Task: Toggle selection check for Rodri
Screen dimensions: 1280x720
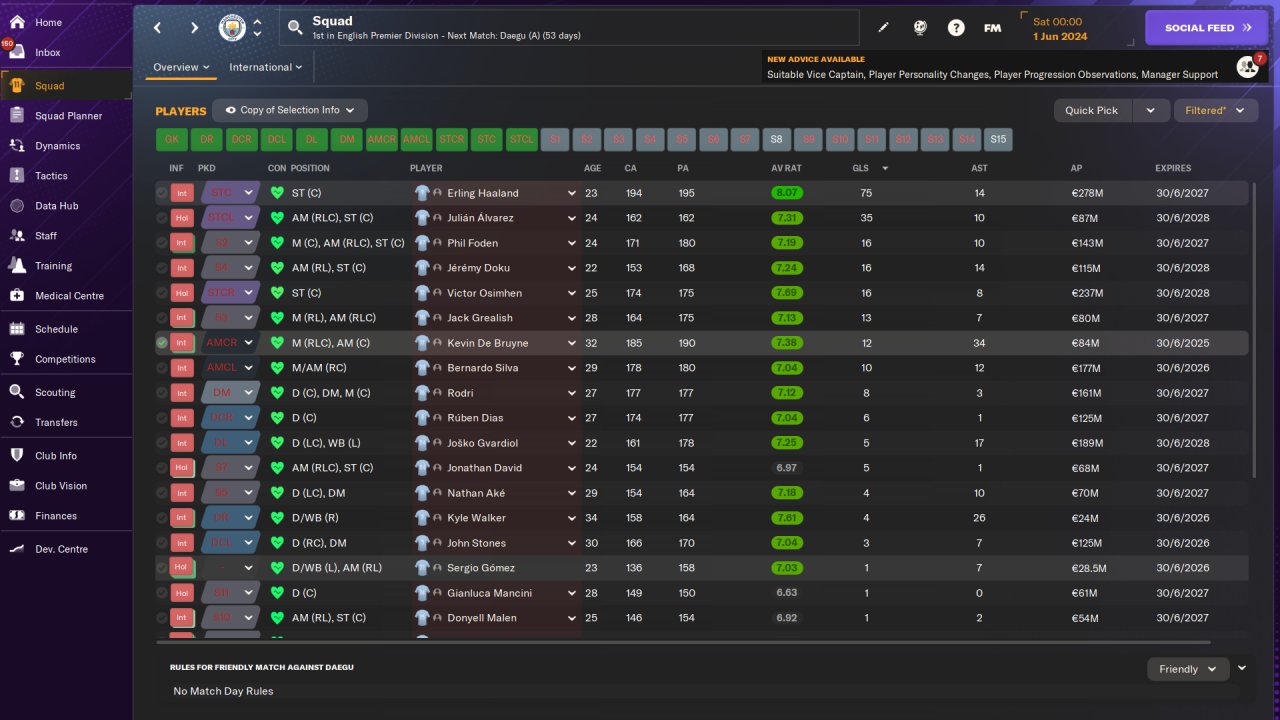Action: click(x=162, y=393)
